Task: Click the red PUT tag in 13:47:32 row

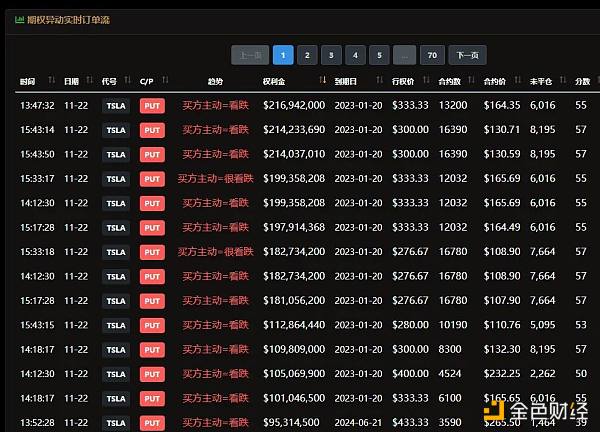Action: [x=152, y=104]
